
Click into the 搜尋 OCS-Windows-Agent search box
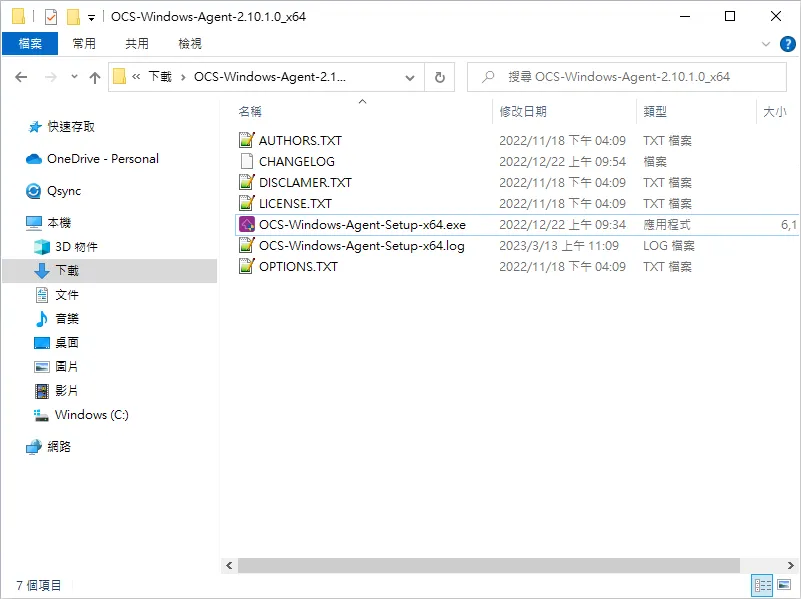(627, 77)
